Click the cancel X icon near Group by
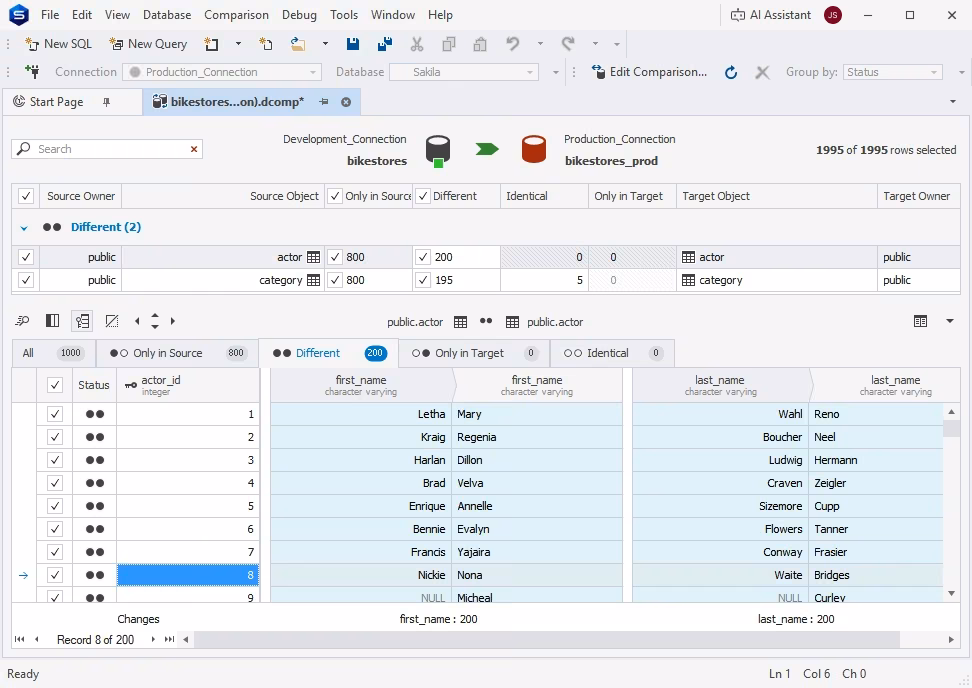The height and width of the screenshot is (688, 972). [762, 73]
